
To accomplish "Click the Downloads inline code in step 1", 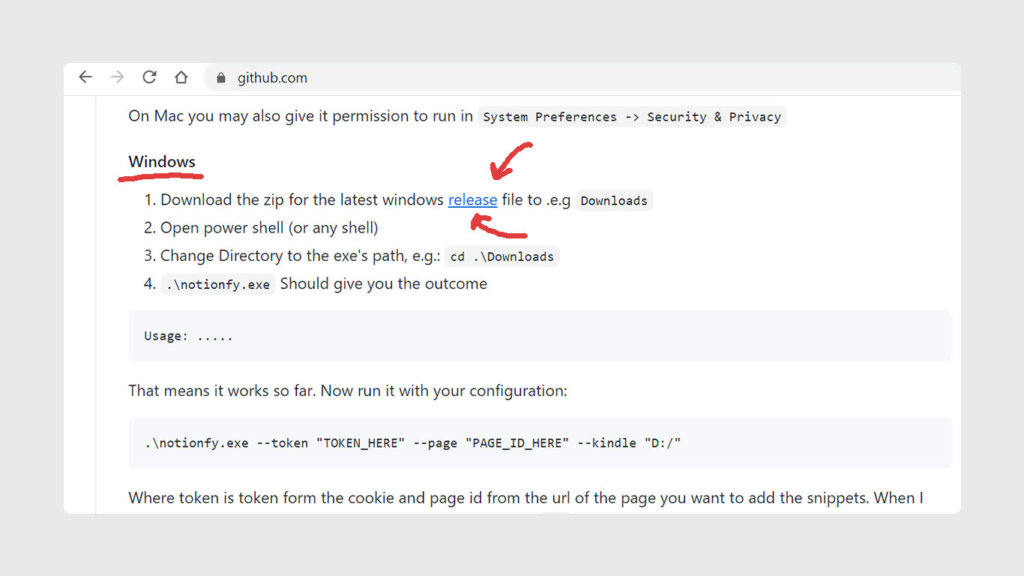I will coord(614,201).
